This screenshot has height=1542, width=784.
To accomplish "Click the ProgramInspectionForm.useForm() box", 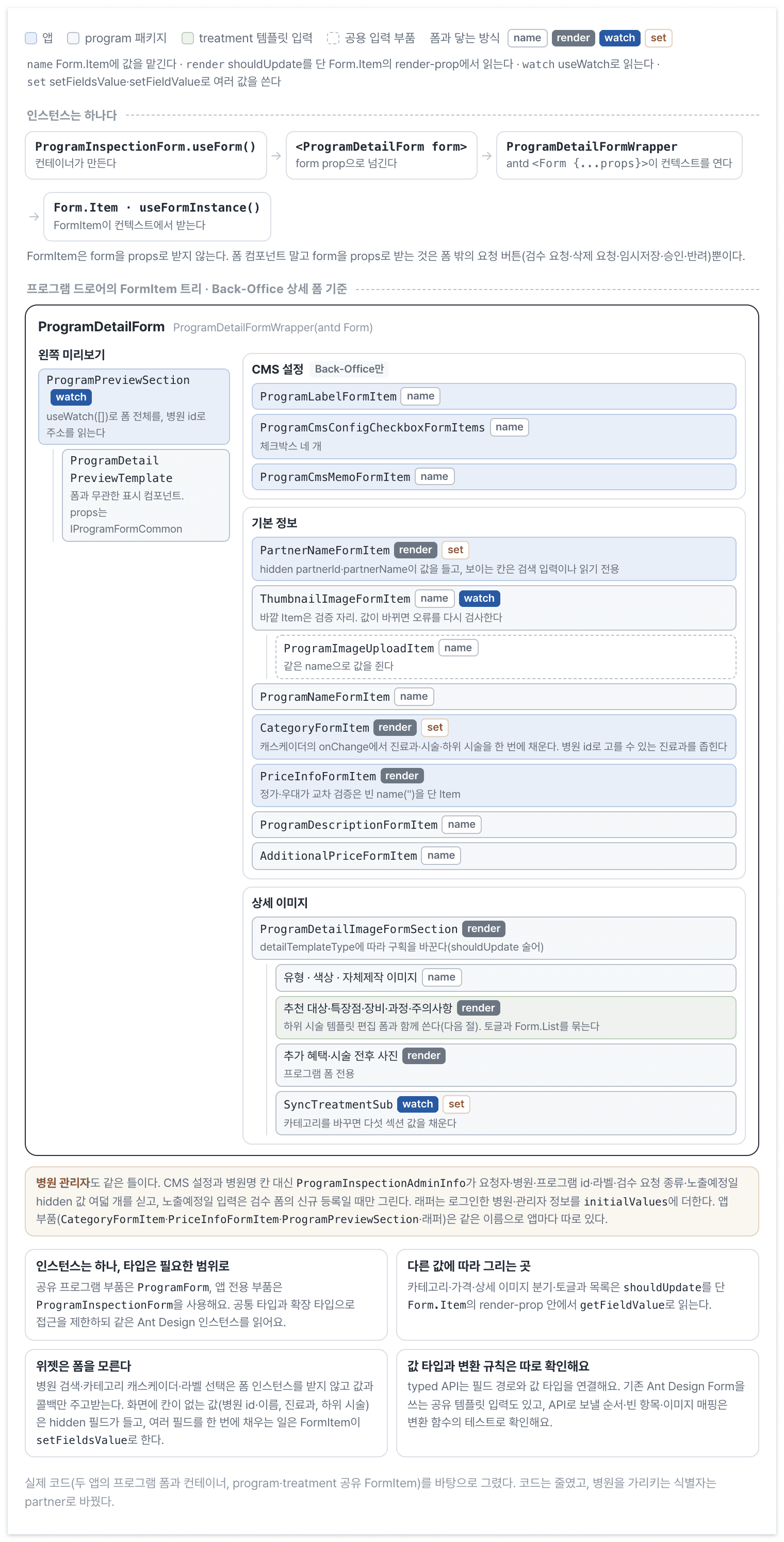I will (145, 155).
